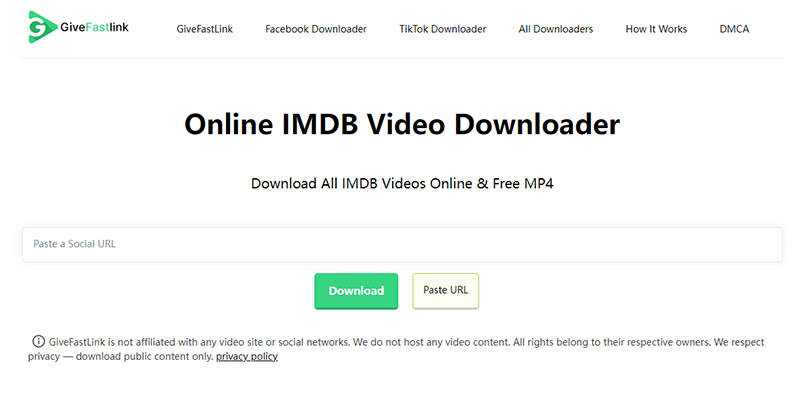Open the GiveFastLink navigation menu item
Viewport: 800px width, 400px height.
point(204,29)
